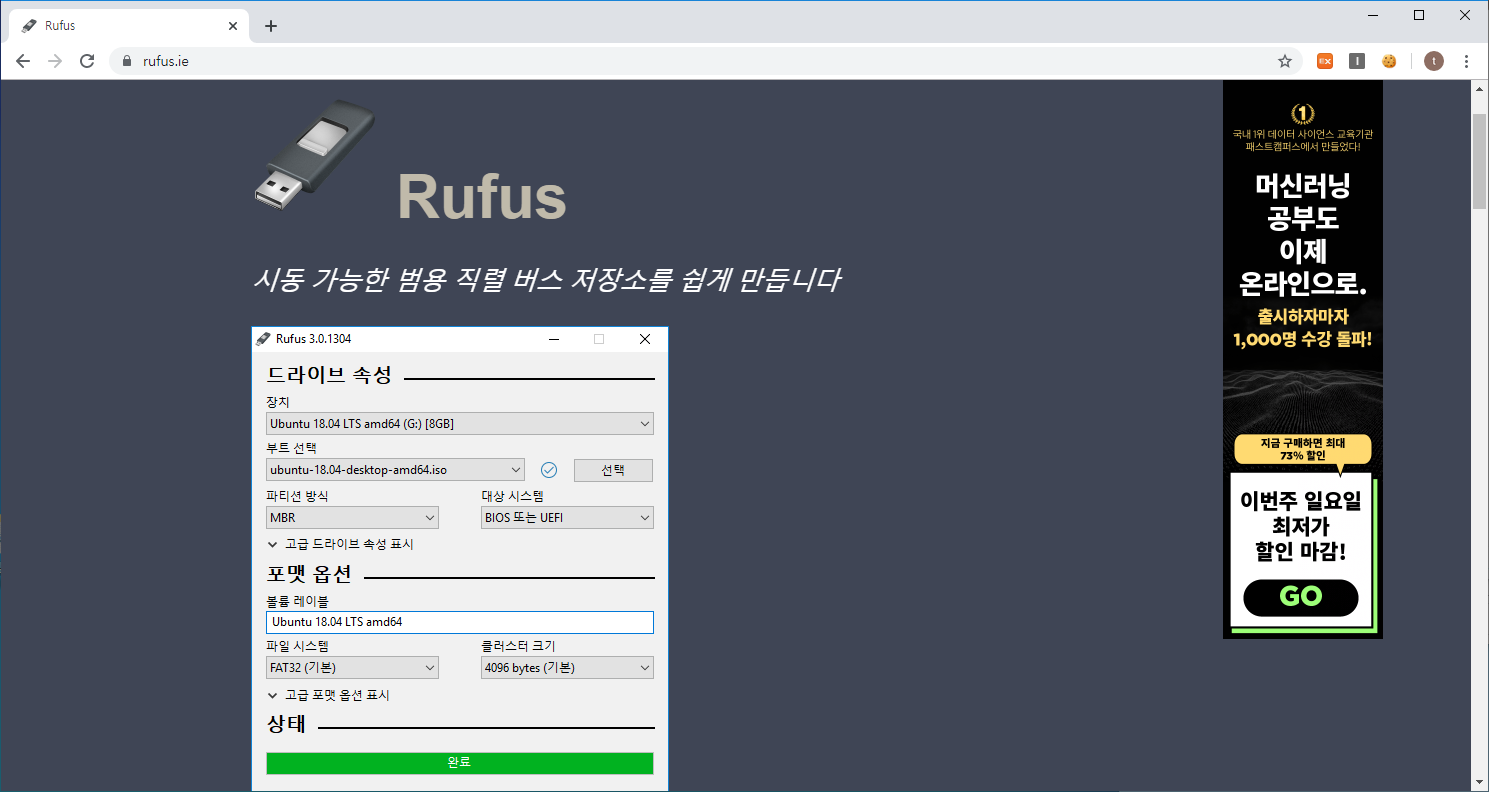Open the 장치 device dropdown
Screen dimensions: 1489x792
[460, 424]
